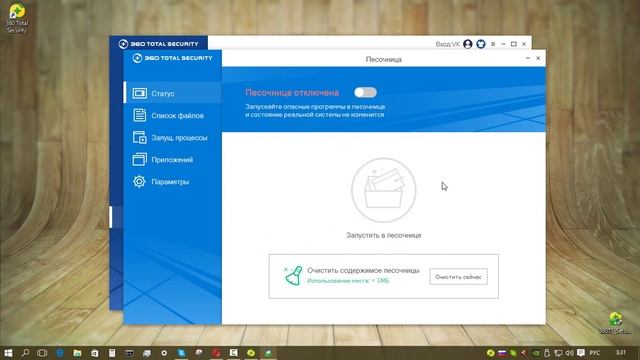This screenshot has height=360, width=640.
Task: Open Task View on the taskbar
Action: pyautogui.click(x=42, y=353)
